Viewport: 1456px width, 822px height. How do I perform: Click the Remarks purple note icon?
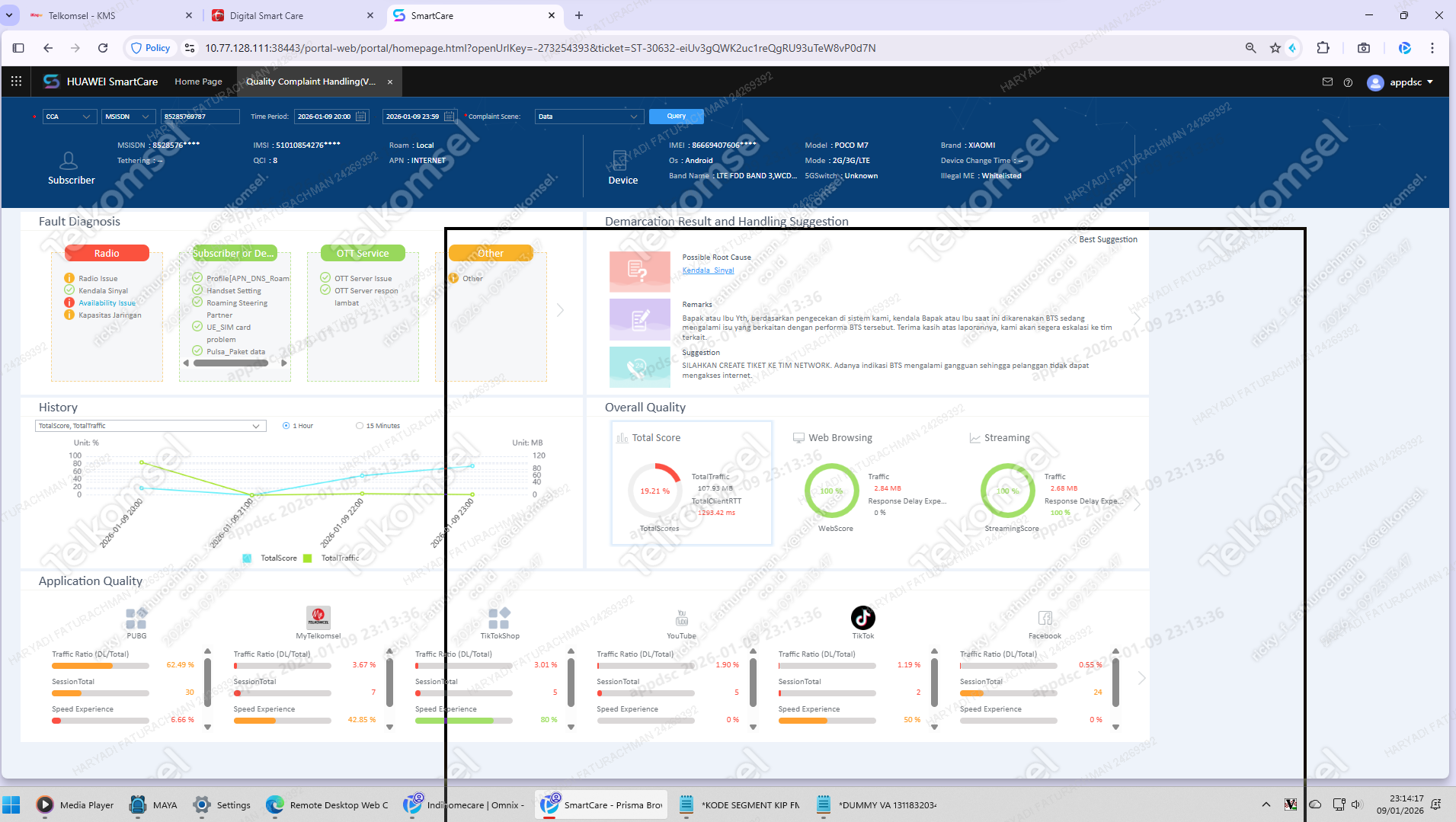click(x=640, y=319)
